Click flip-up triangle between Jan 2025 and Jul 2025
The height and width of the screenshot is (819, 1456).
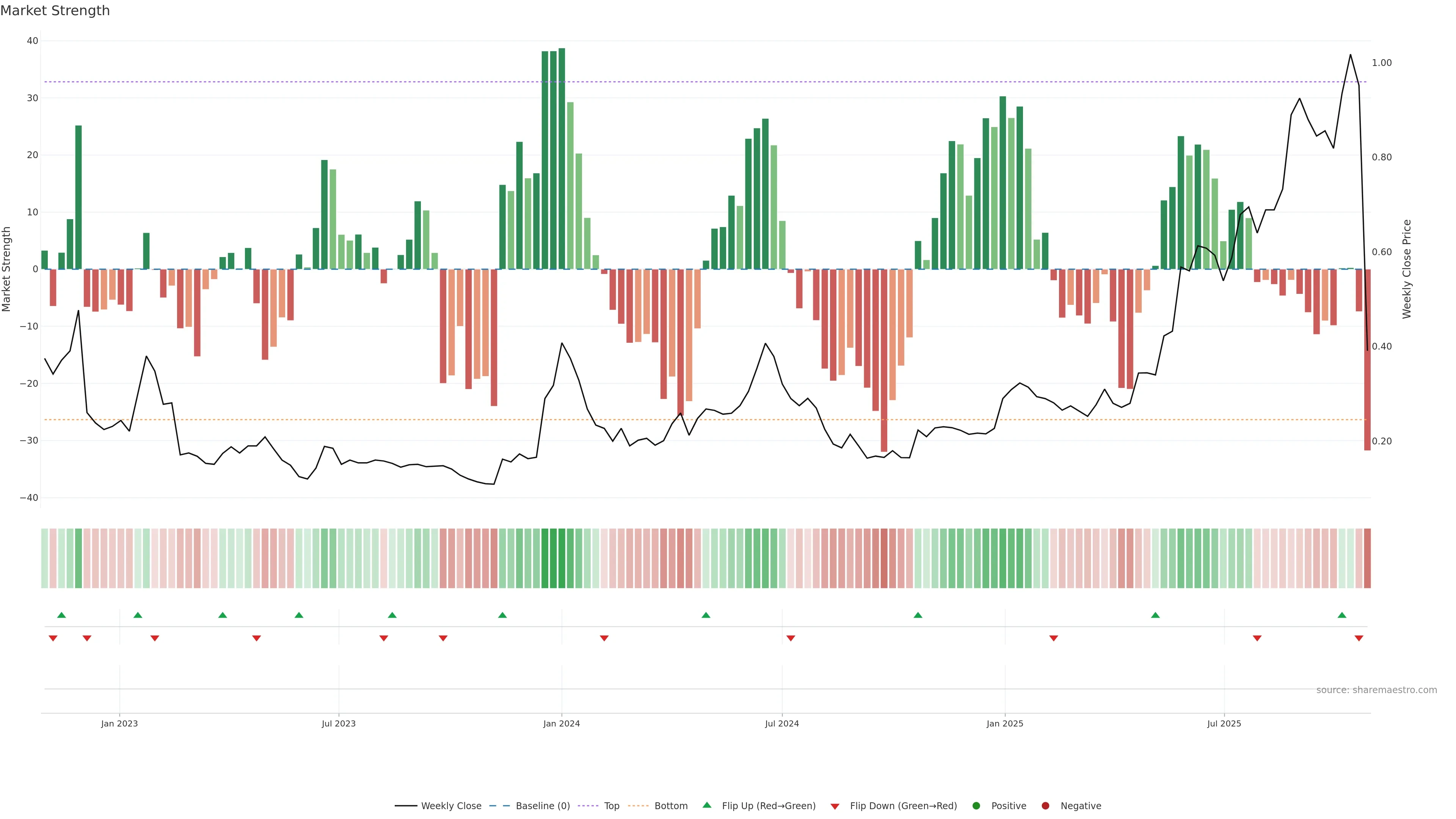[x=1155, y=615]
